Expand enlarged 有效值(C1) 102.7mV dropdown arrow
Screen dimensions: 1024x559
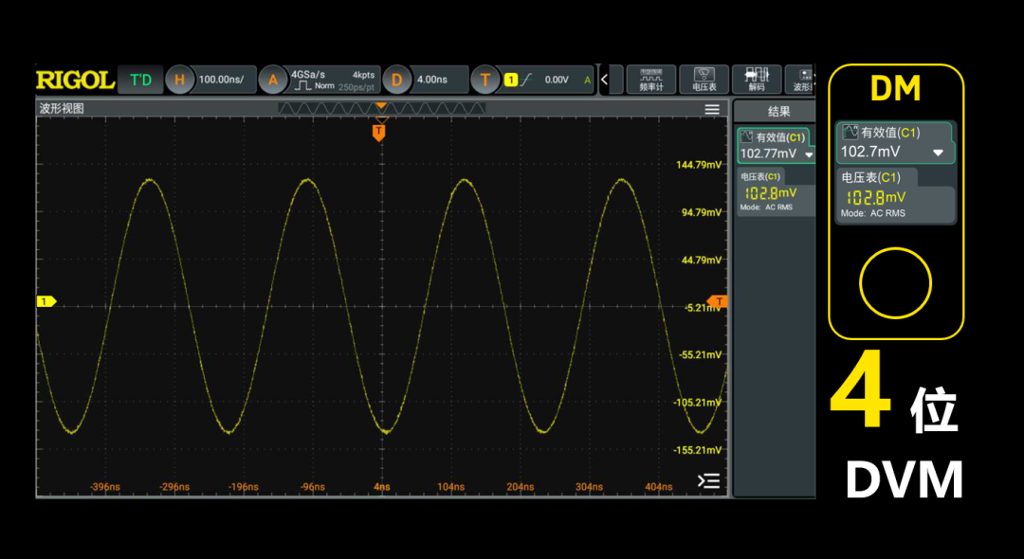(x=938, y=153)
